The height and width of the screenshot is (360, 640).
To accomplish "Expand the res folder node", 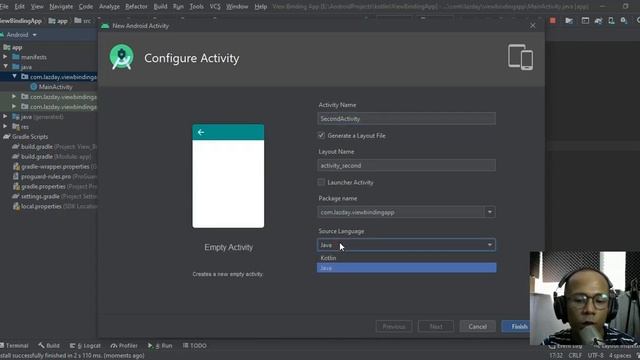I will click(x=5, y=126).
